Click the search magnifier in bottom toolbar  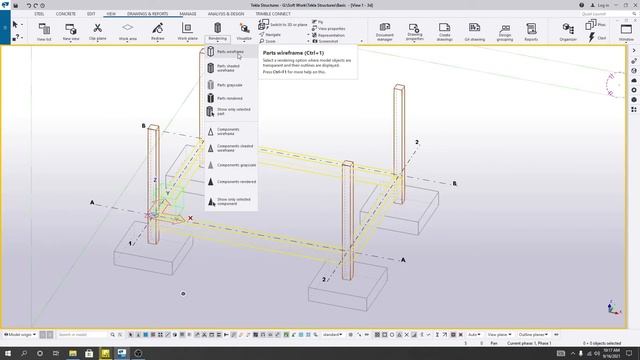pos(113,335)
